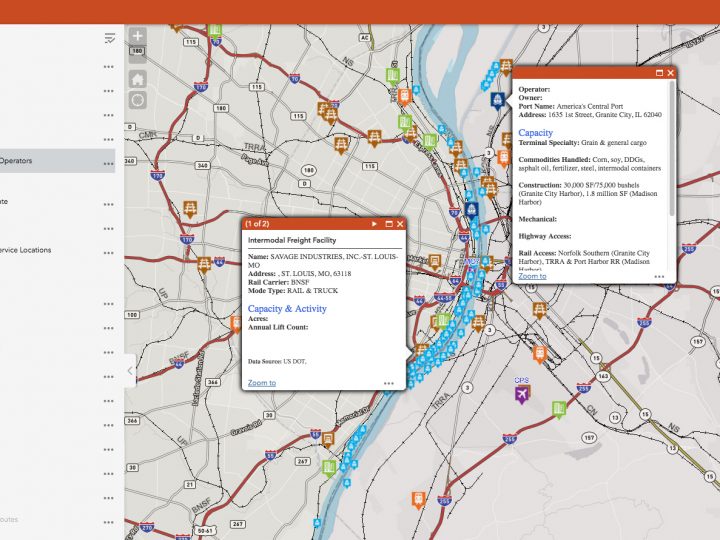Maximize the Intermodal Freight Facility popup
The width and height of the screenshot is (720, 540).
point(387,224)
